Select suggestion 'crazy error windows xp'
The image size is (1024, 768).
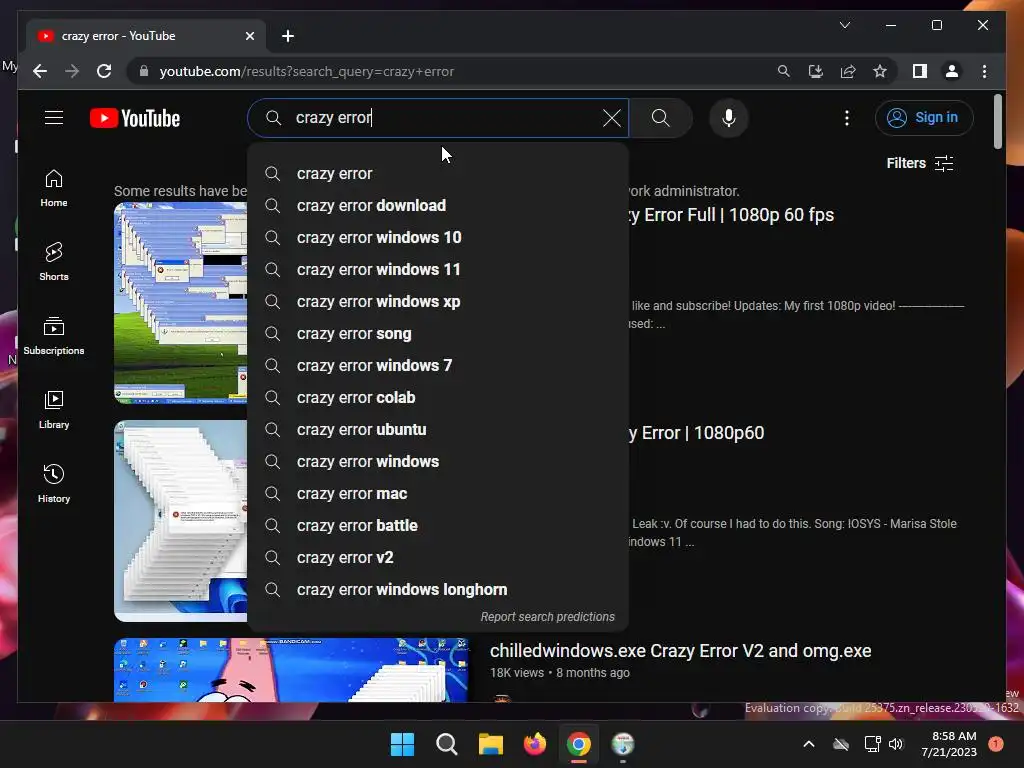click(438, 302)
